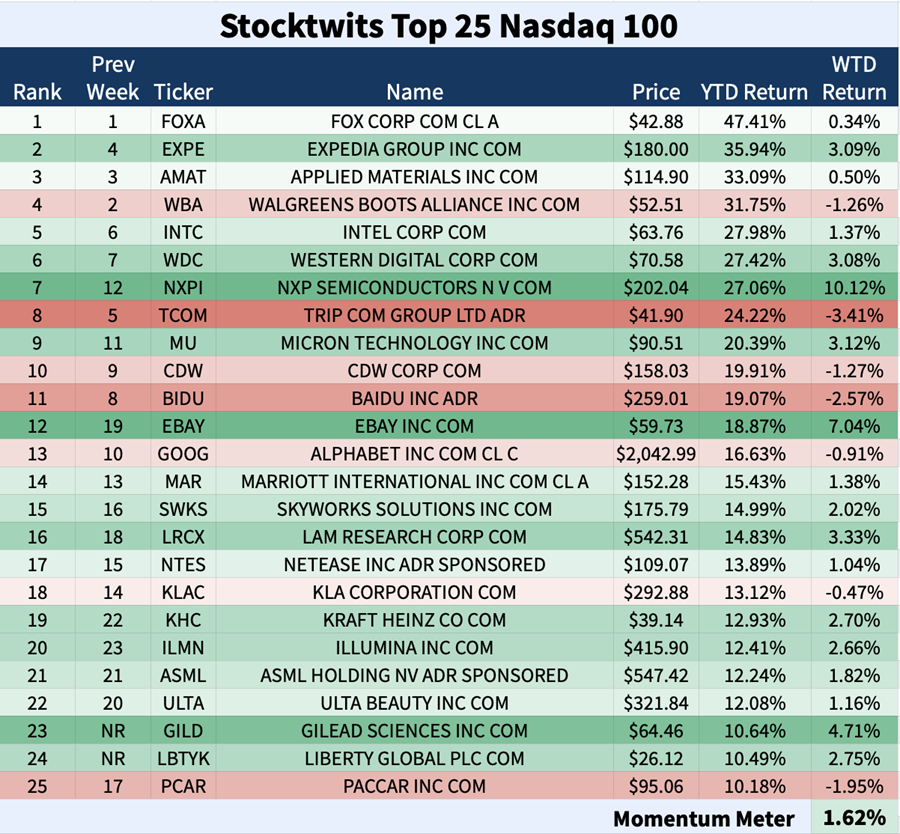Click NETEASE INC ADR SPONSORED name

[414, 565]
